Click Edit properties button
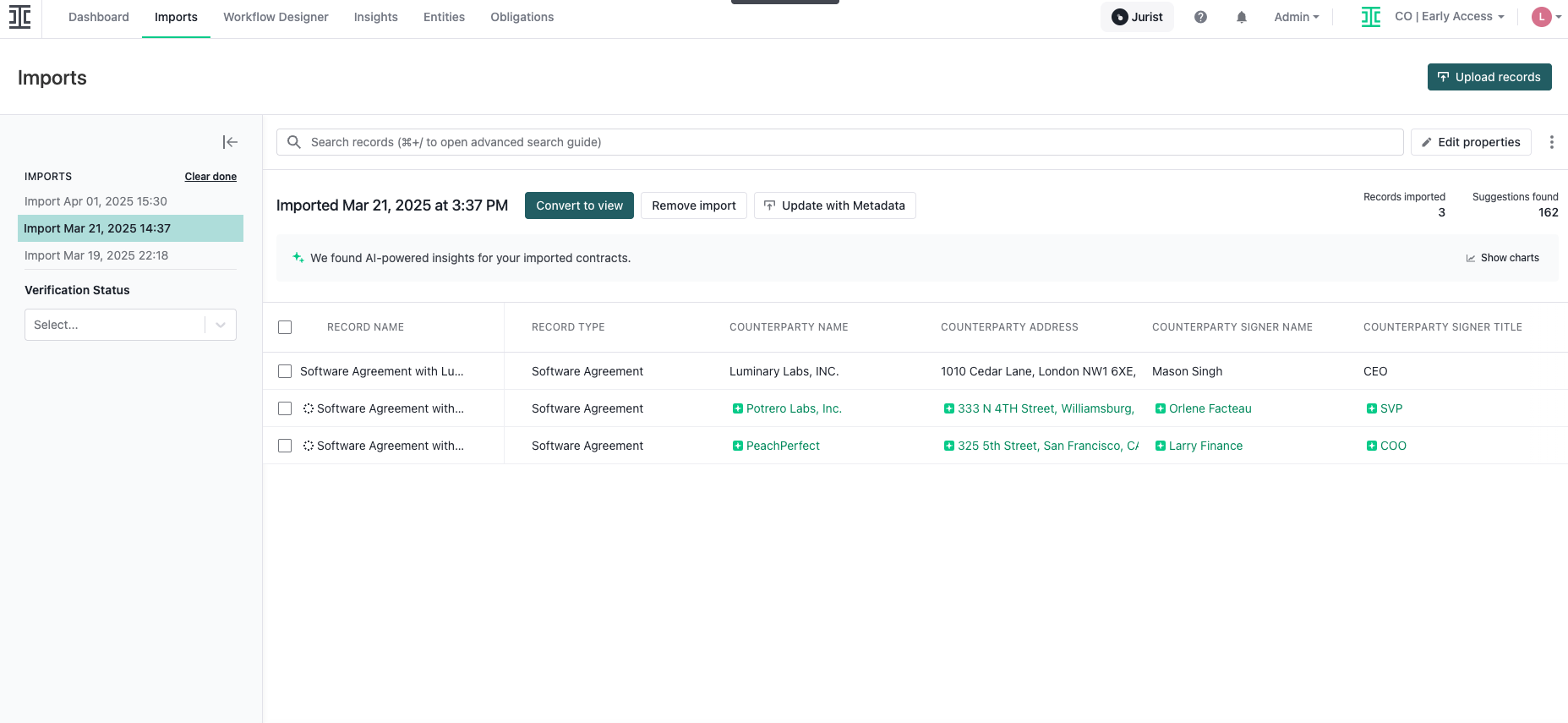 pyautogui.click(x=1471, y=142)
